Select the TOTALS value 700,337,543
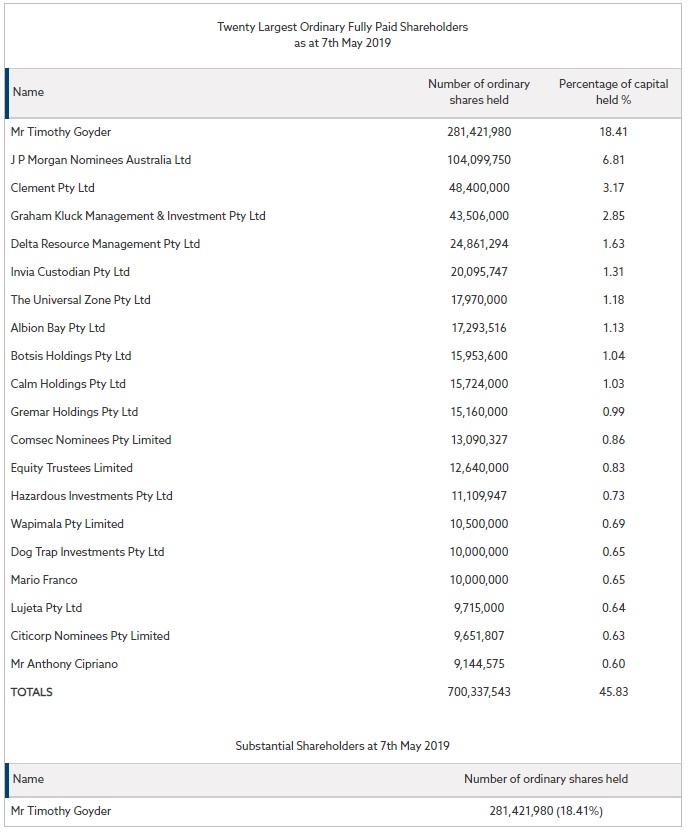Screen dimensions: 688x832 [x=479, y=692]
